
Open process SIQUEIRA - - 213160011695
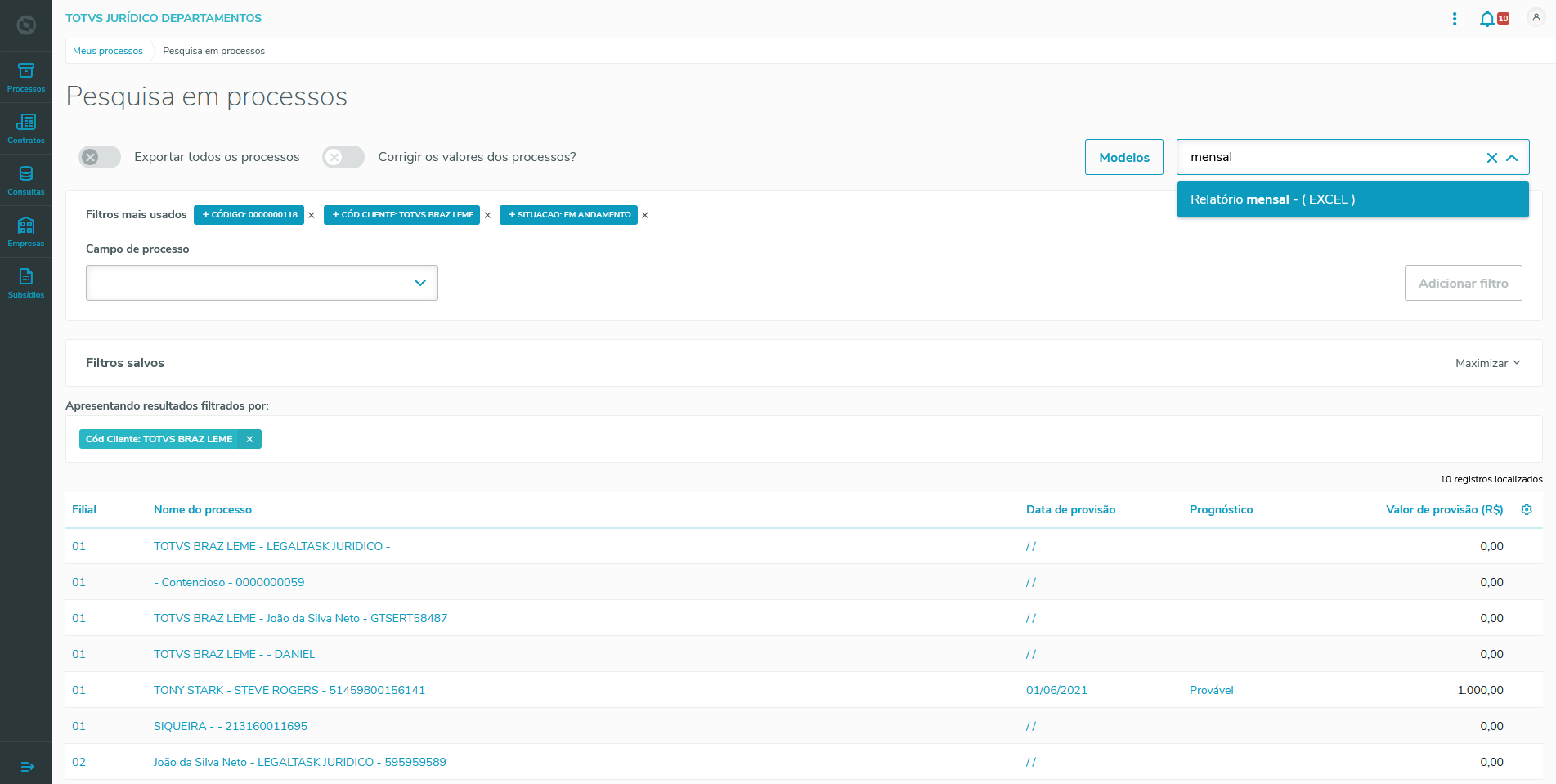point(231,726)
